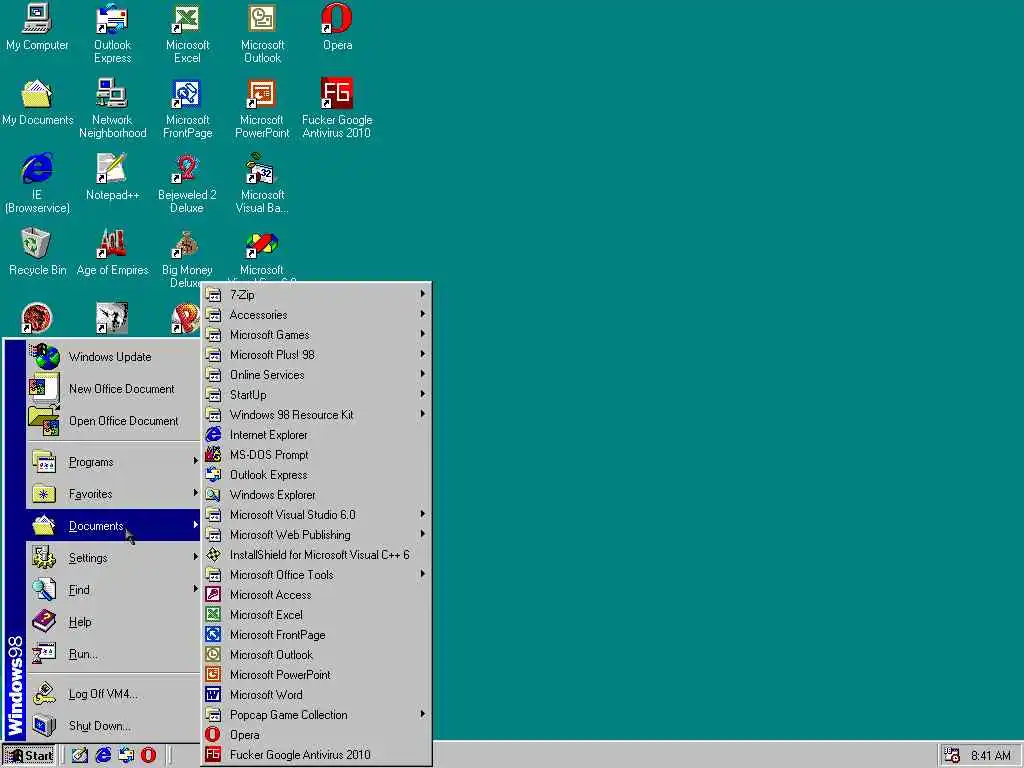Open Outlook Express desktop shortcut
Image resolution: width=1024 pixels, height=768 pixels.
[x=112, y=33]
